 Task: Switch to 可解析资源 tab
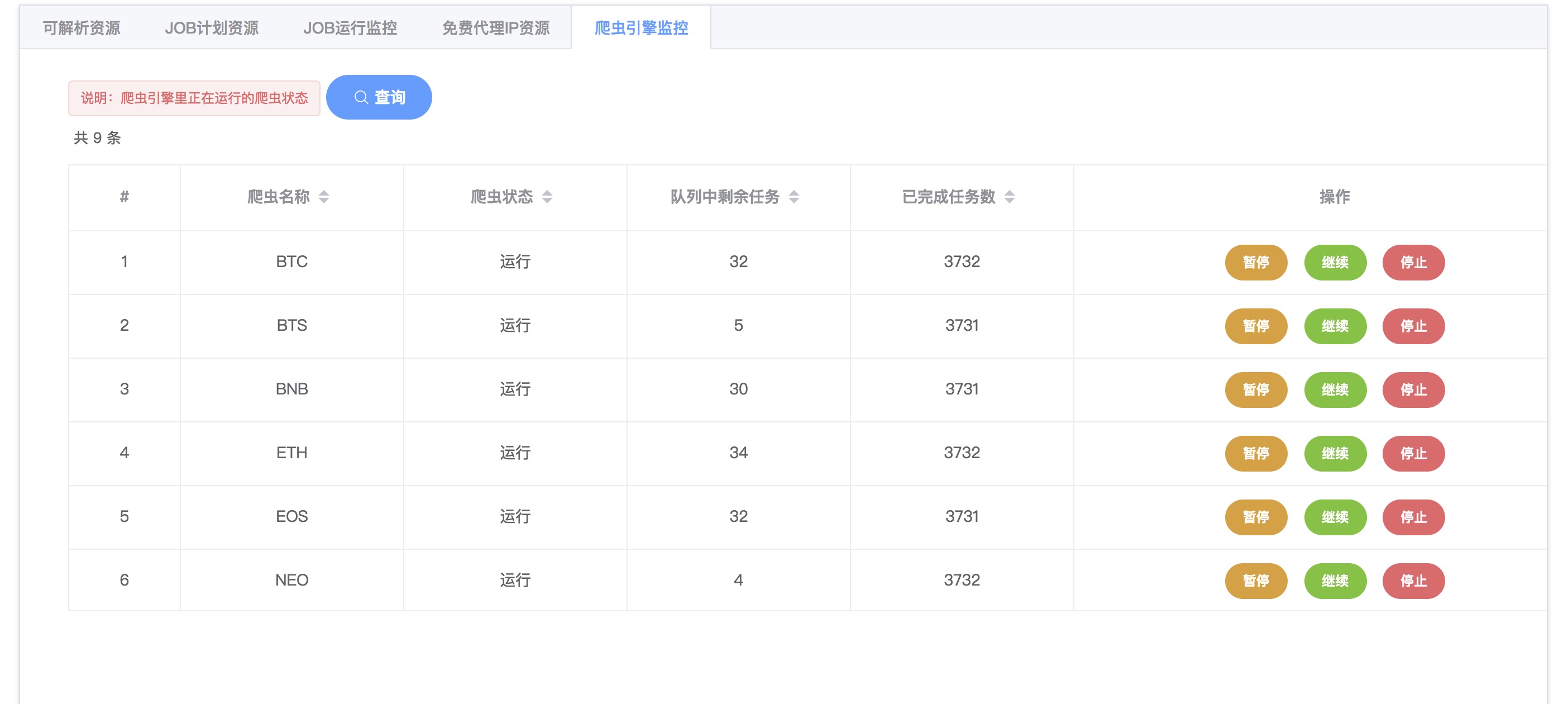82,28
